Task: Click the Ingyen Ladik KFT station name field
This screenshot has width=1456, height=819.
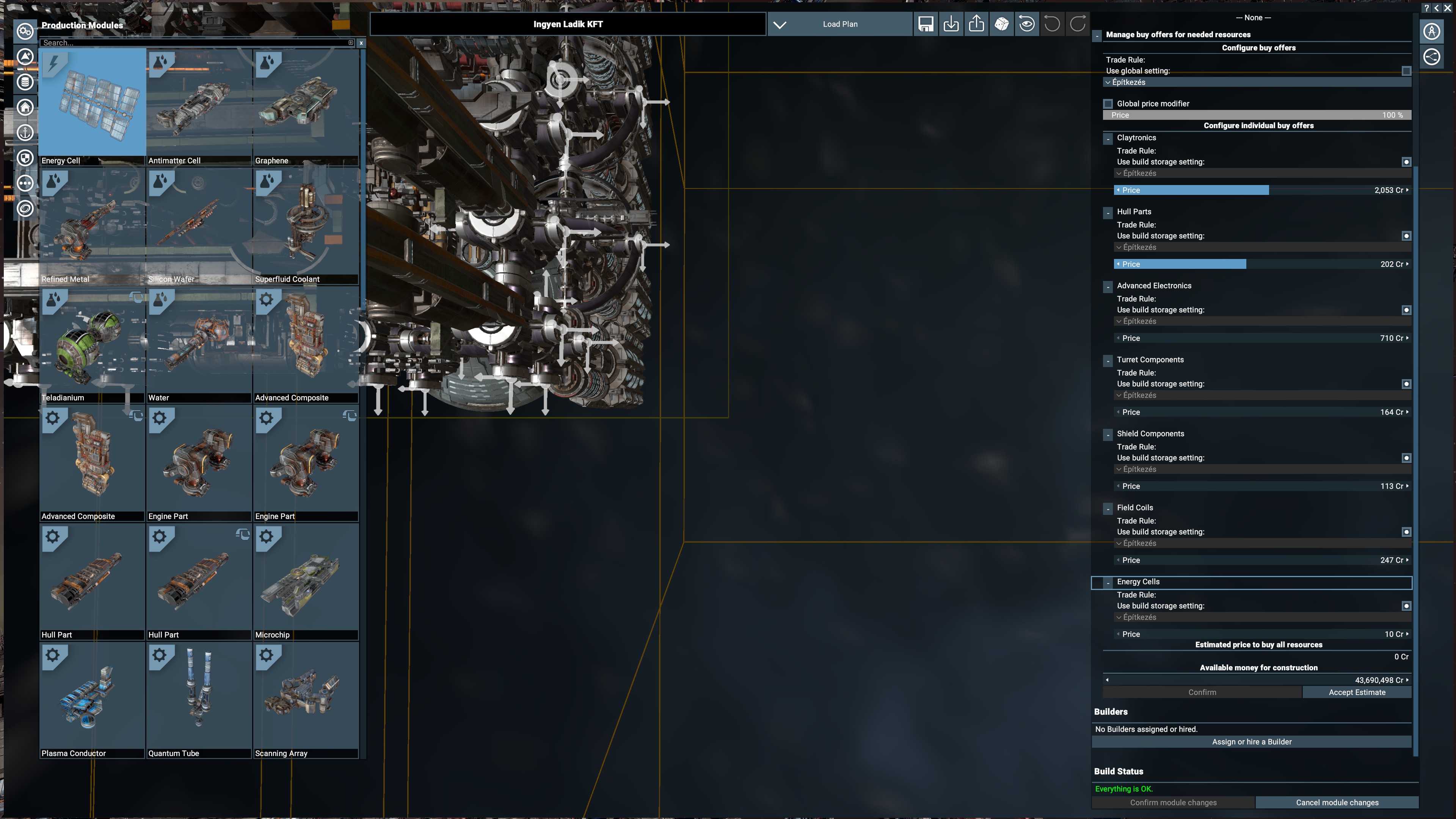Action: coord(568,24)
